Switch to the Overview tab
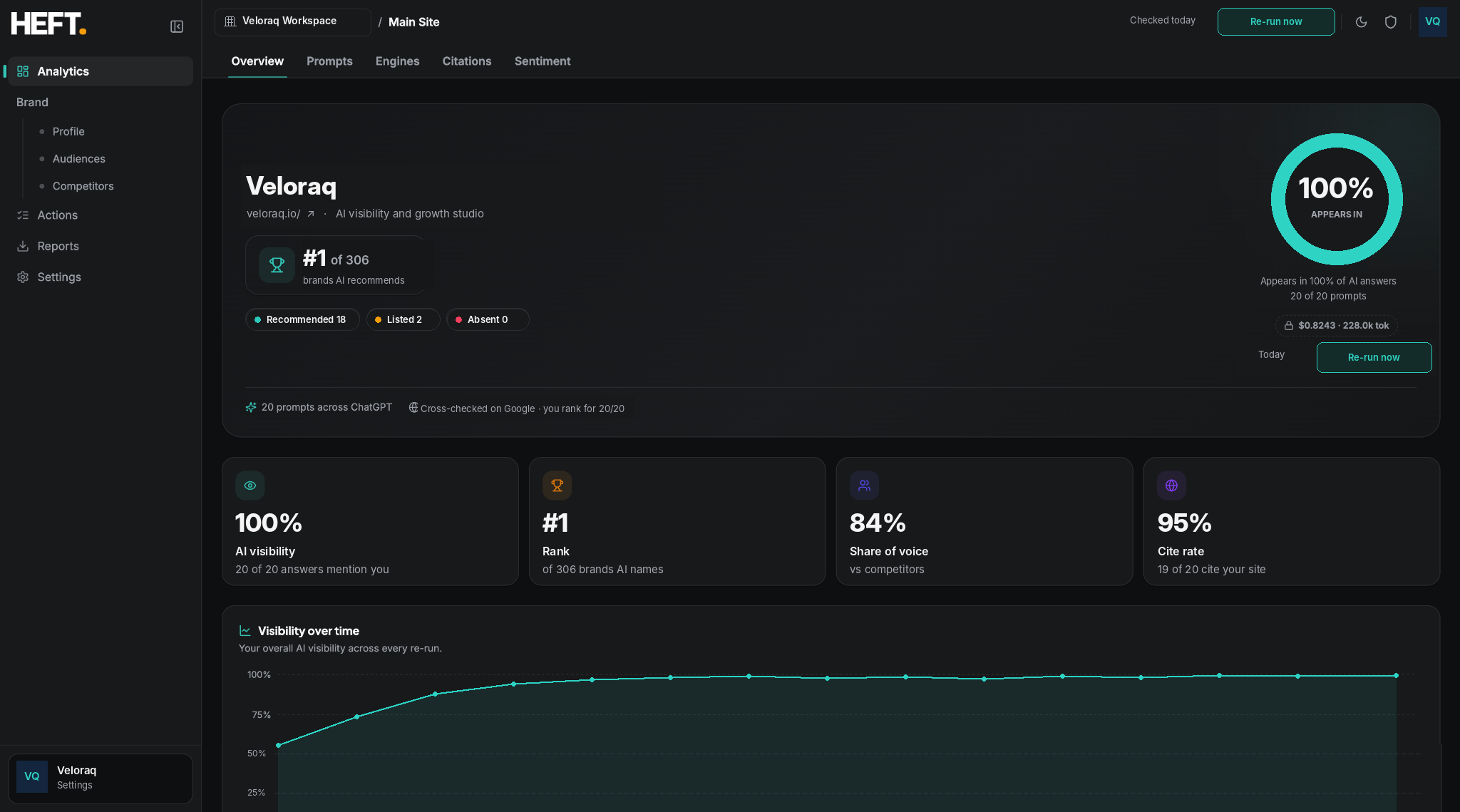 click(257, 61)
